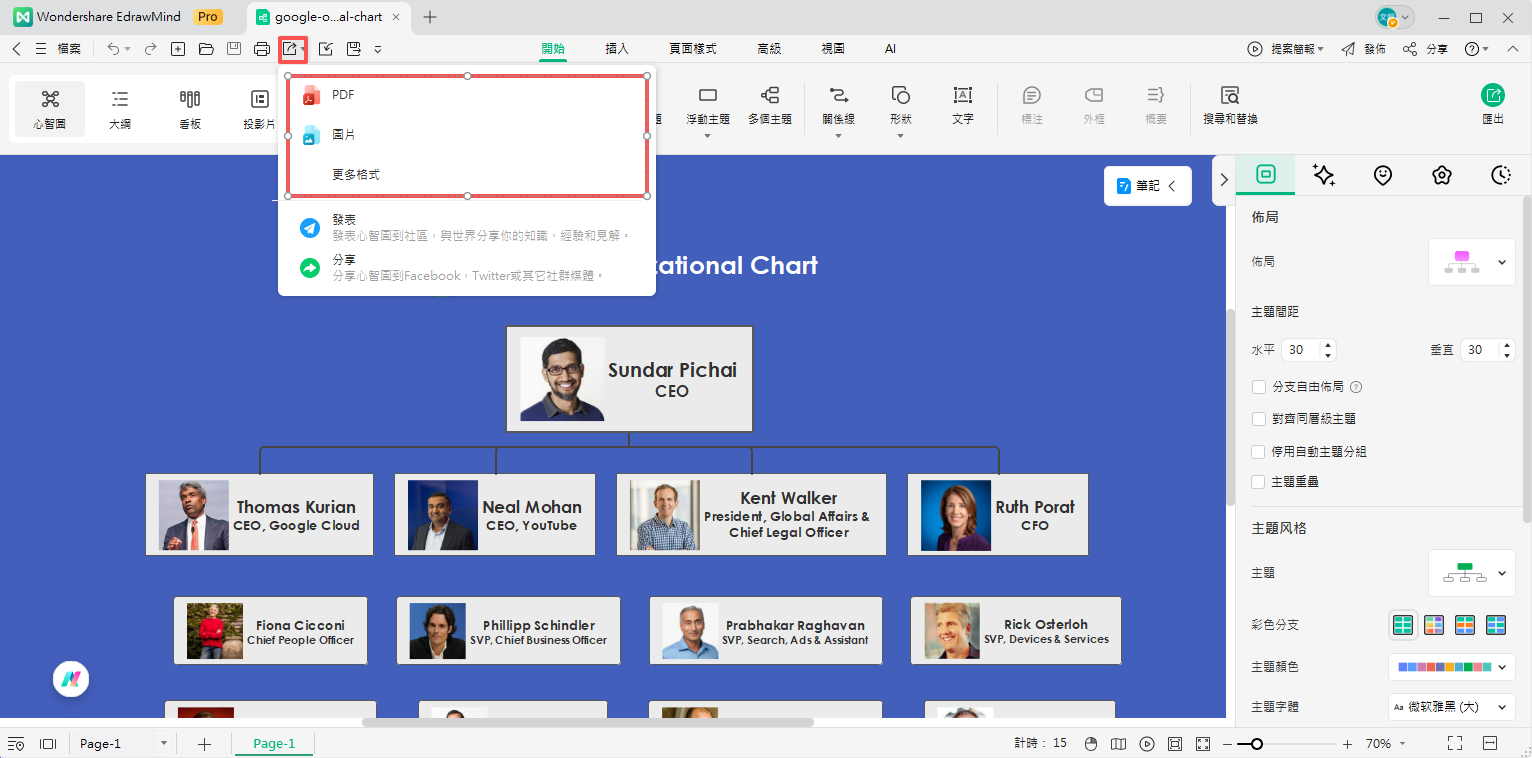Image resolution: width=1532 pixels, height=758 pixels.
Task: Open the 佈局 layout dropdown
Action: coord(1471,261)
